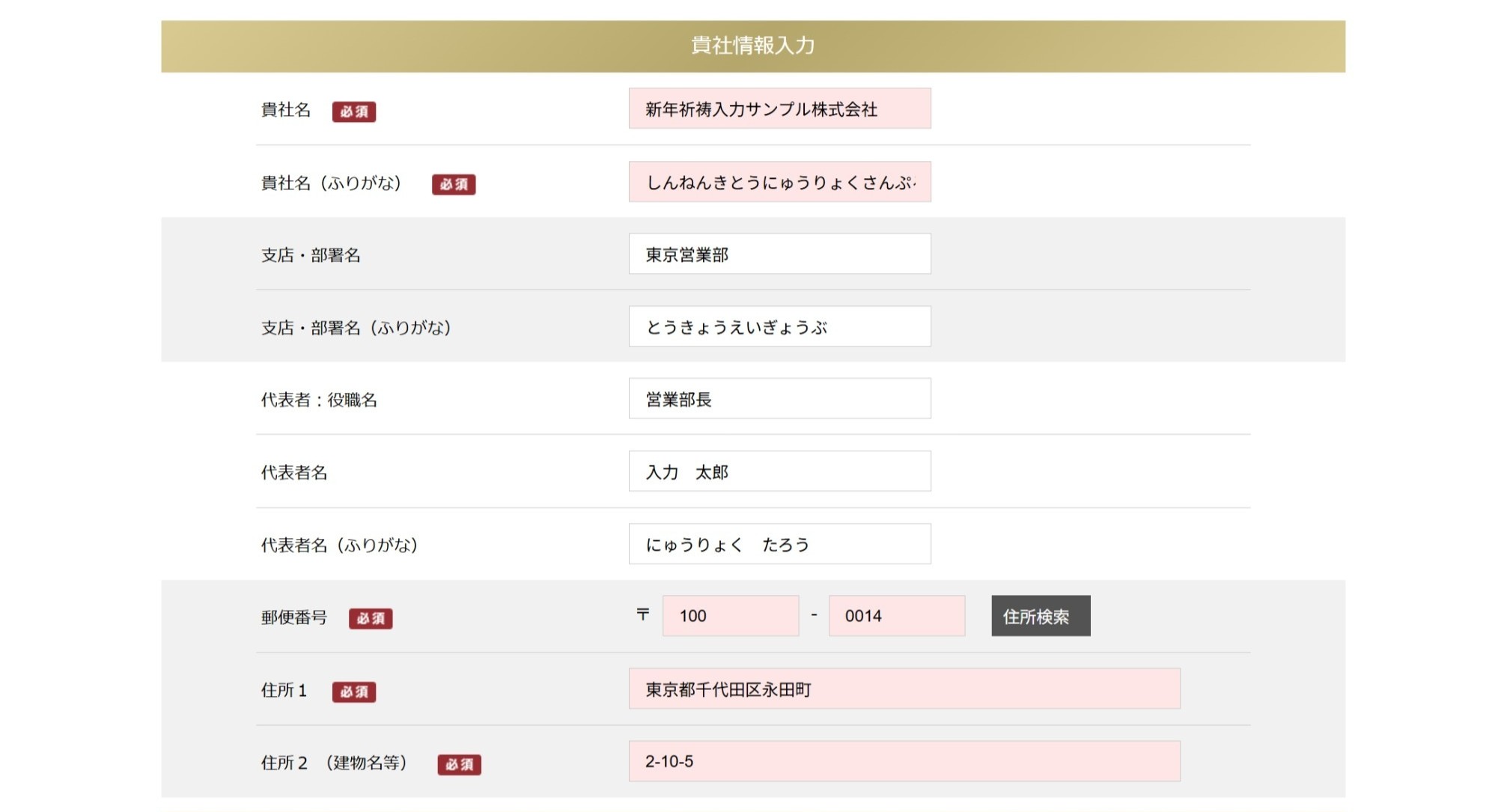The image size is (1507, 812).
Task: Click the 代表者：役職名 field showing 営業部長
Action: click(779, 399)
